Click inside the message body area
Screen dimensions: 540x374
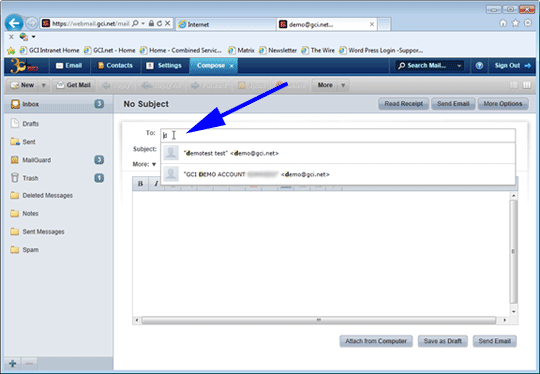(321, 253)
